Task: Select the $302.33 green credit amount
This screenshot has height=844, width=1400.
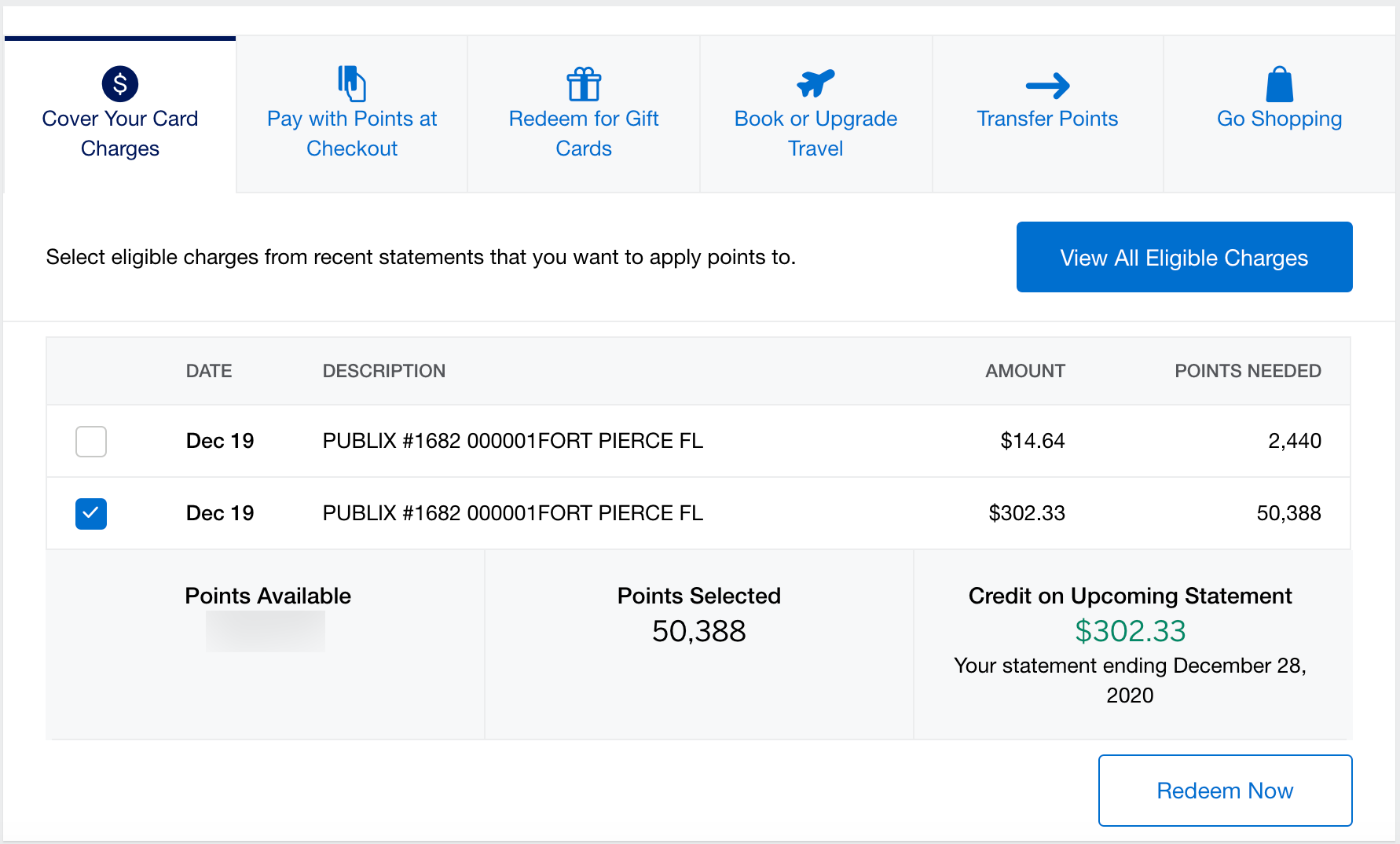Action: click(x=1130, y=631)
